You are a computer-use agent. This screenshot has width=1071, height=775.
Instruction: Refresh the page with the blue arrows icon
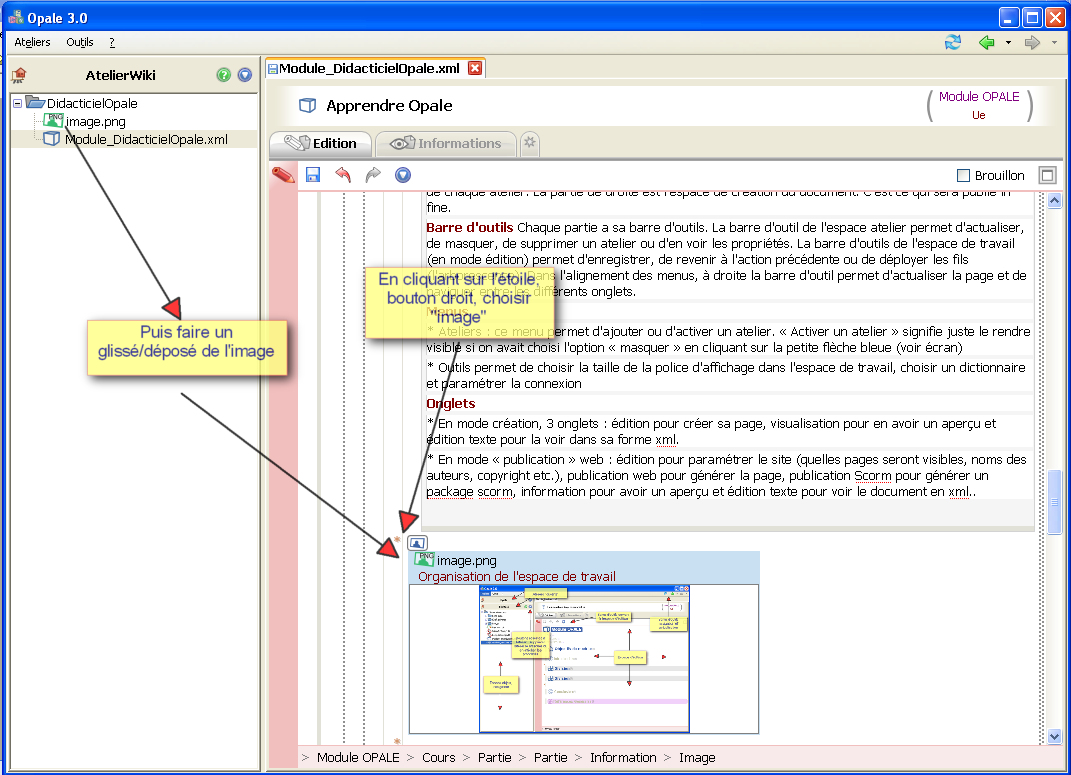(953, 42)
